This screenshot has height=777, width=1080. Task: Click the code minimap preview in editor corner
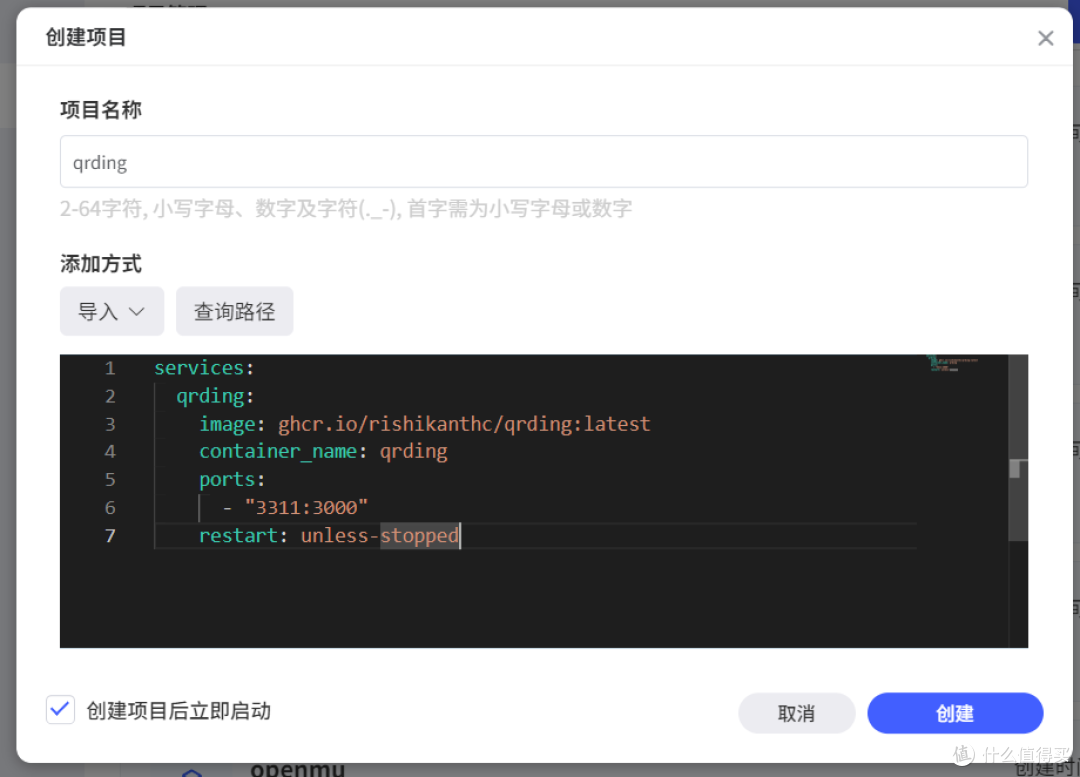[953, 364]
